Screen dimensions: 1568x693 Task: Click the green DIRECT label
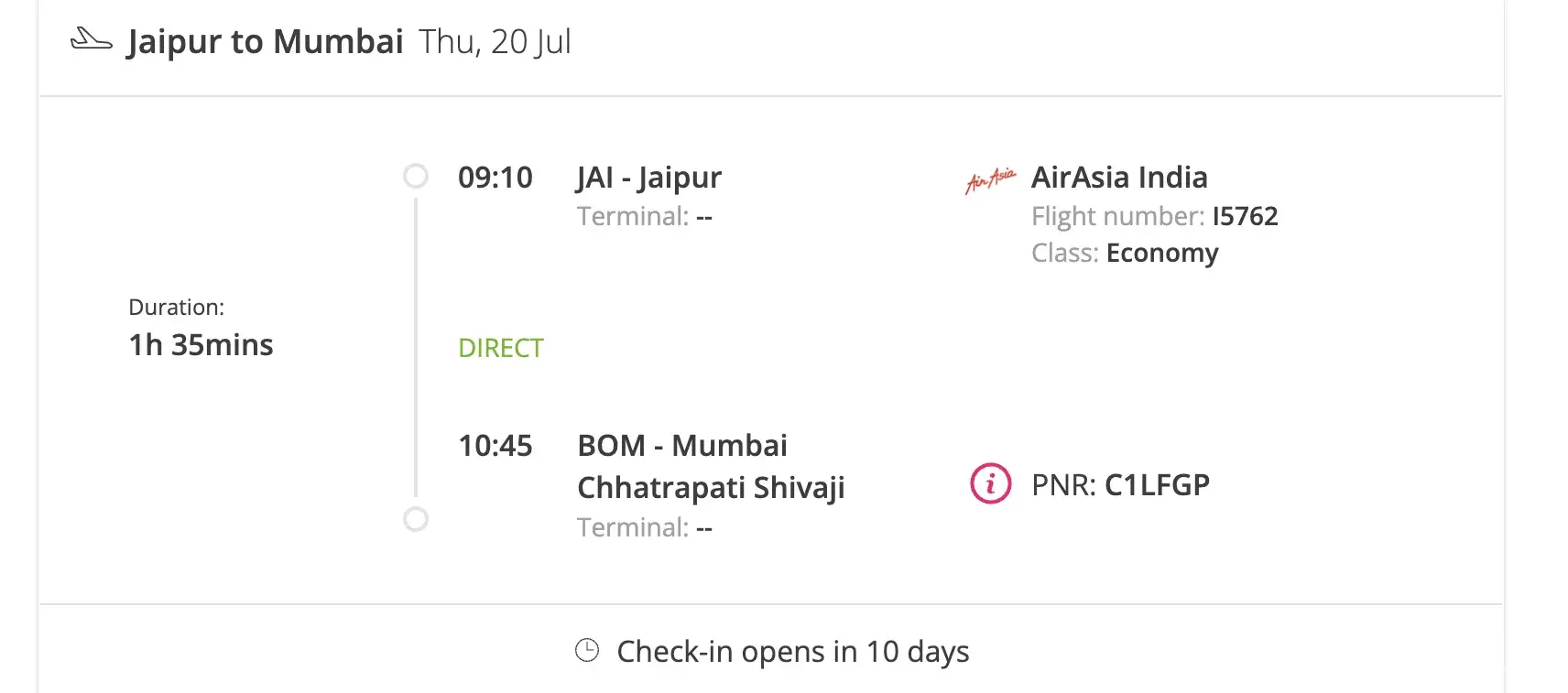pyautogui.click(x=500, y=348)
